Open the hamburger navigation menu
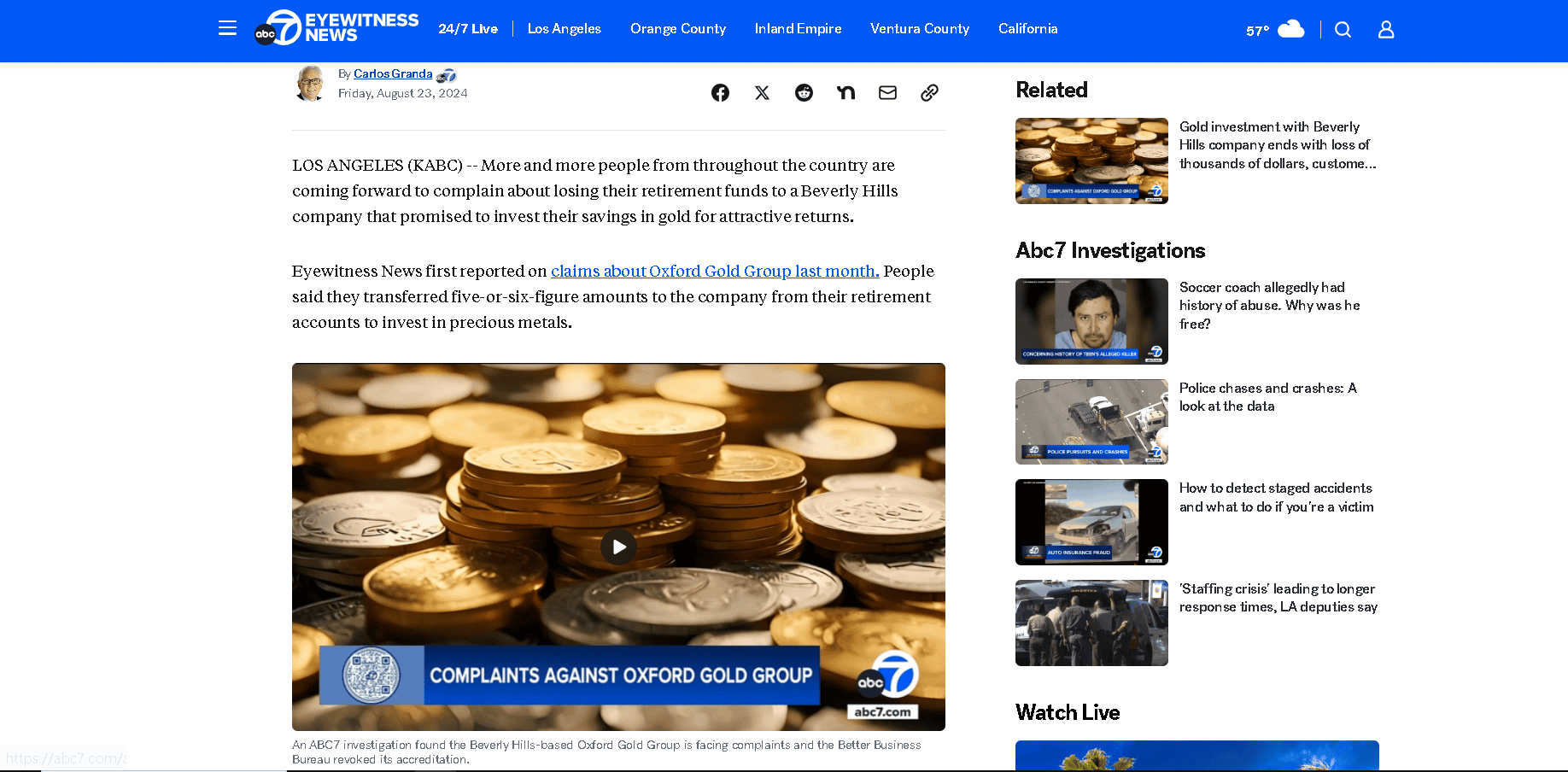Image resolution: width=1568 pixels, height=772 pixels. [x=227, y=28]
